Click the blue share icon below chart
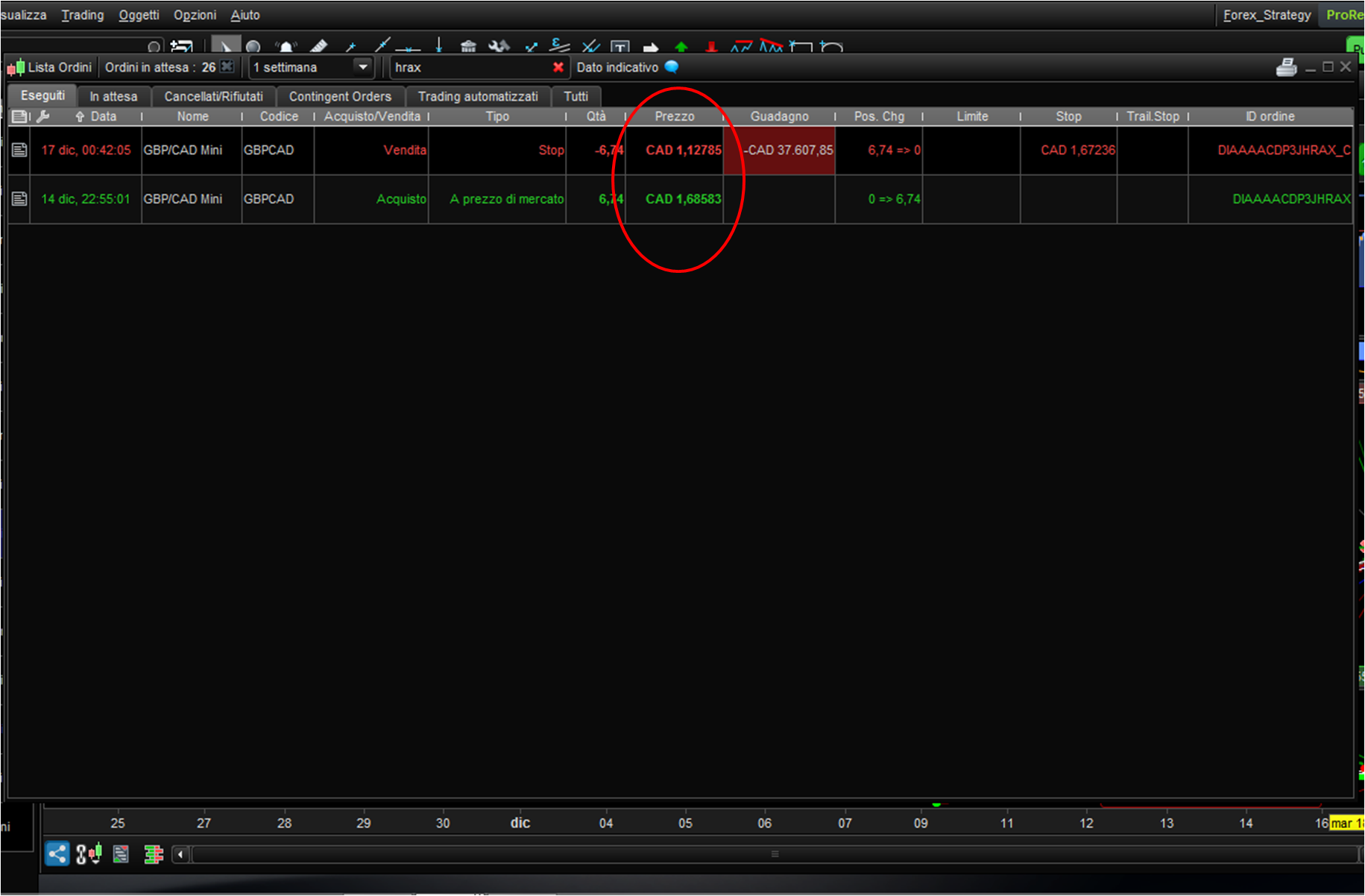The width and height of the screenshot is (1365, 896). point(57,853)
